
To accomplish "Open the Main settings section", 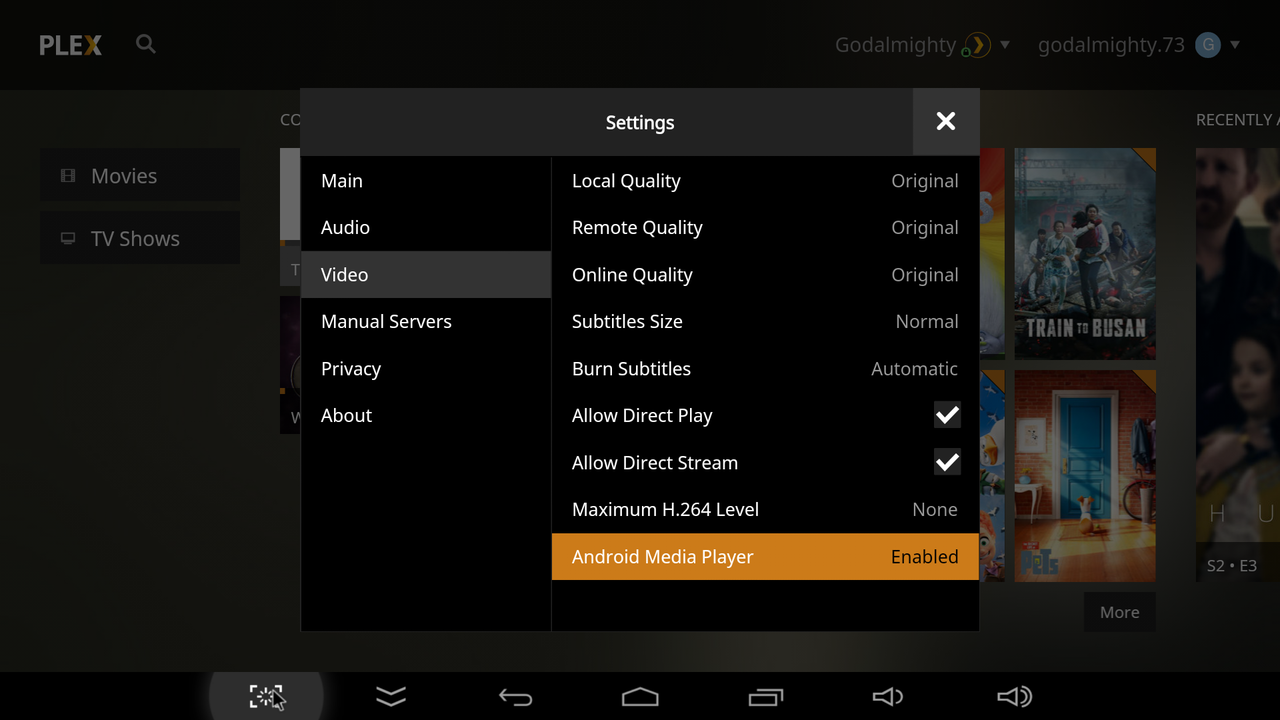I will [426, 181].
